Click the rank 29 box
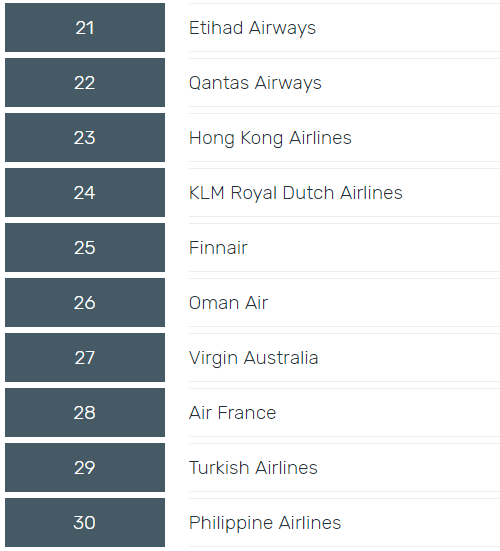 coord(85,467)
